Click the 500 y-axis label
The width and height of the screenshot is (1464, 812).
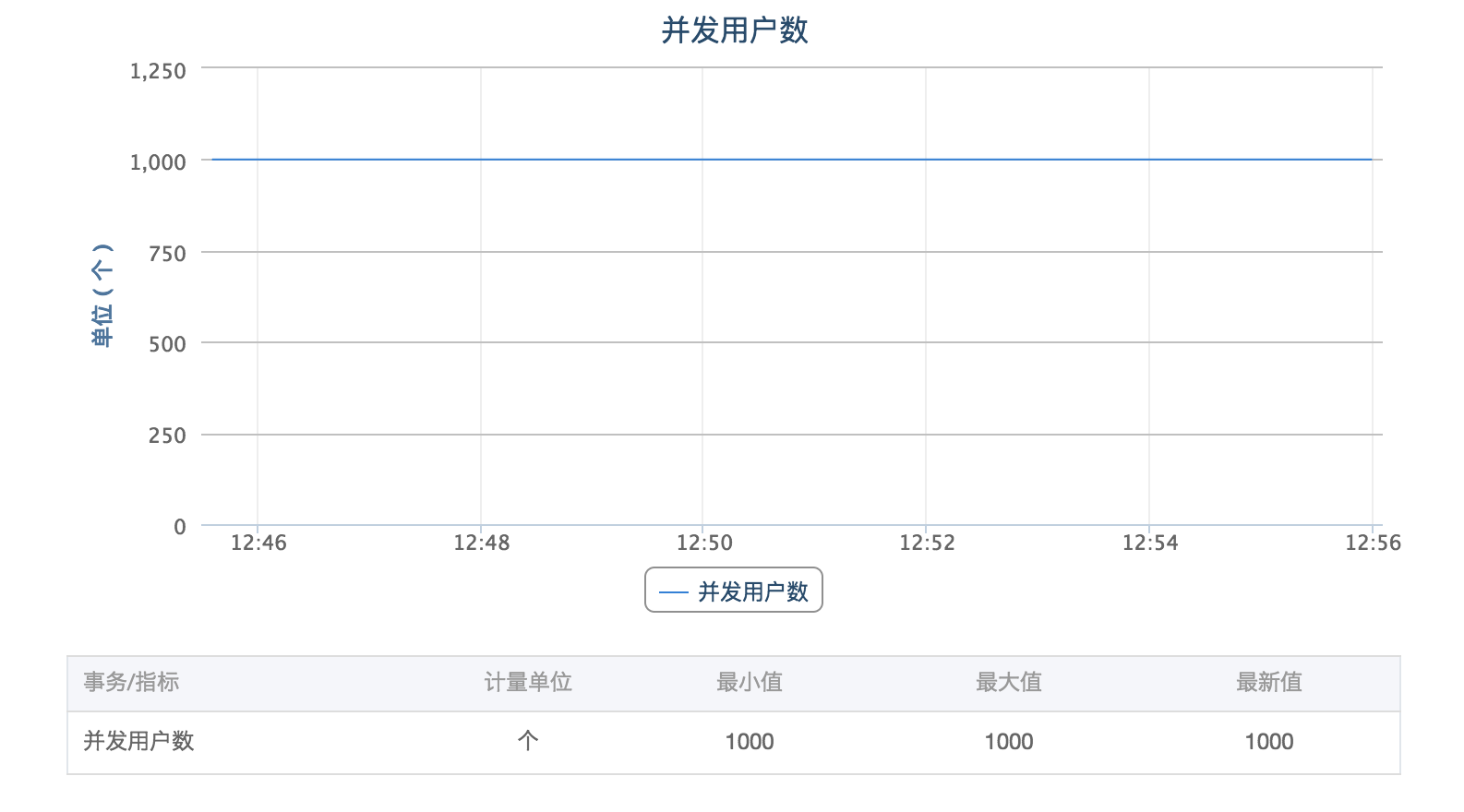click(x=167, y=344)
